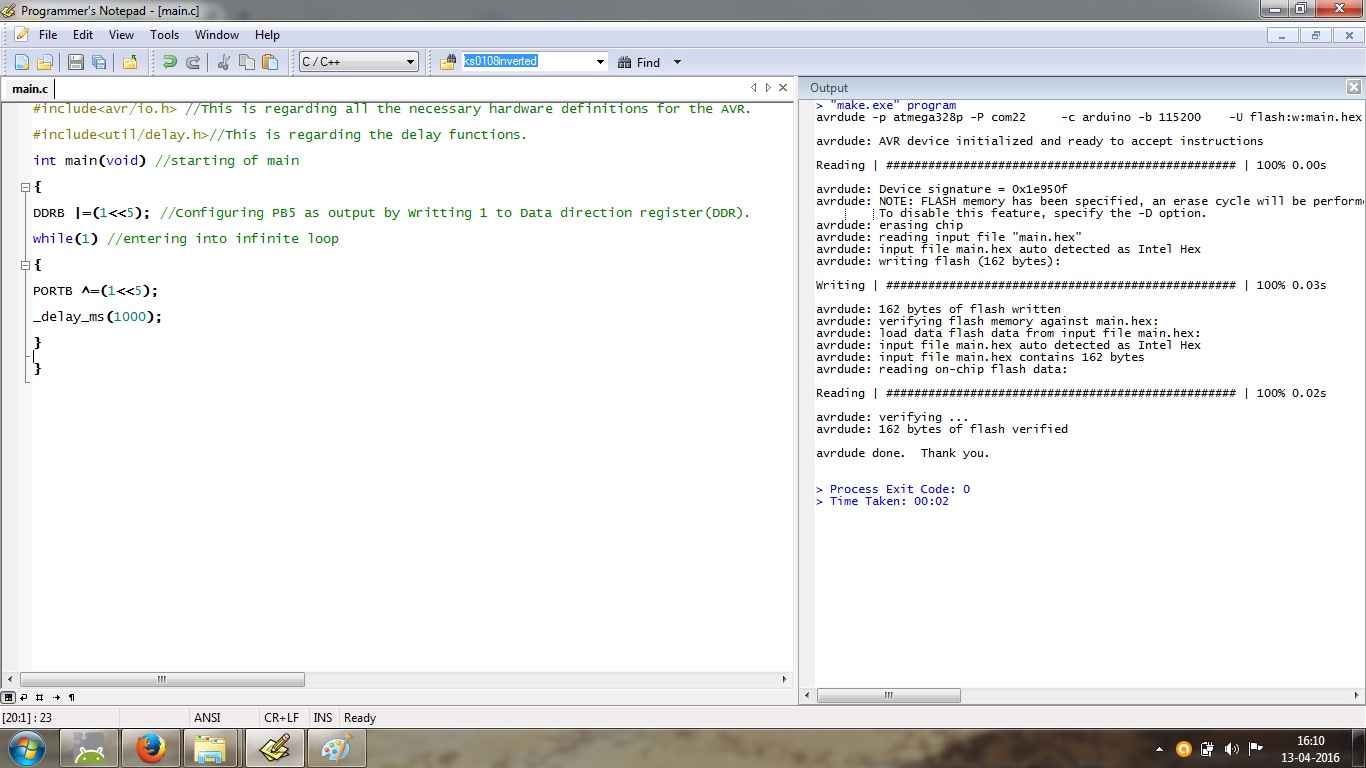
Task: Click the "avrdude done. Thank you." output line
Action: [903, 453]
